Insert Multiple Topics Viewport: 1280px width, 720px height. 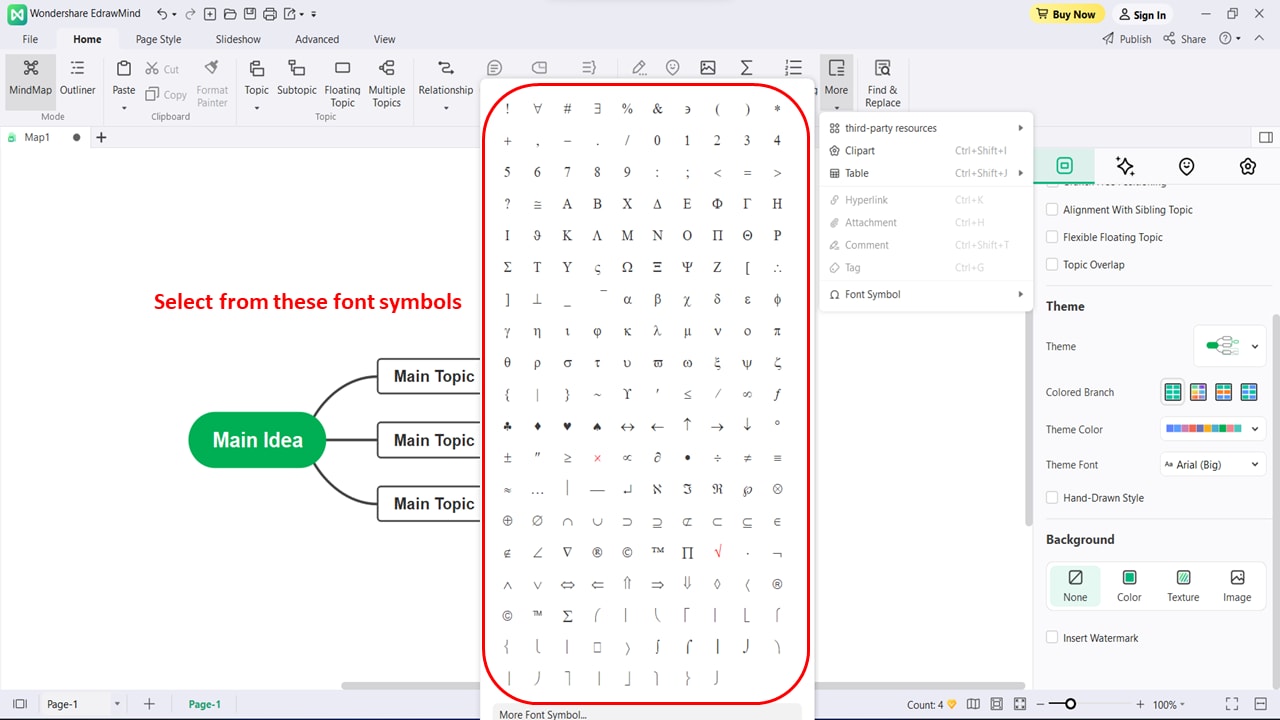coord(387,83)
